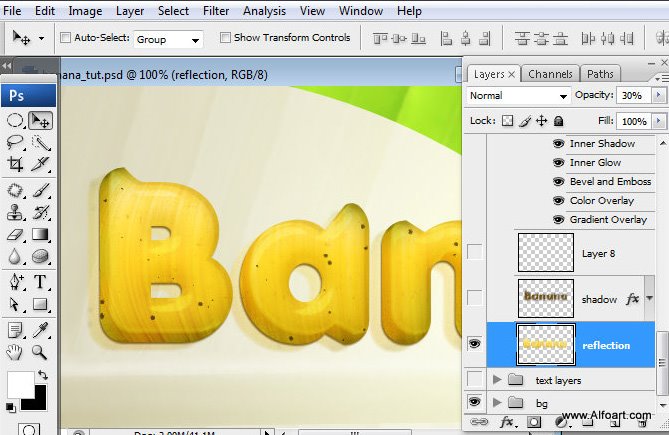Expand the text layers group
669x435 pixels.
pos(497,379)
